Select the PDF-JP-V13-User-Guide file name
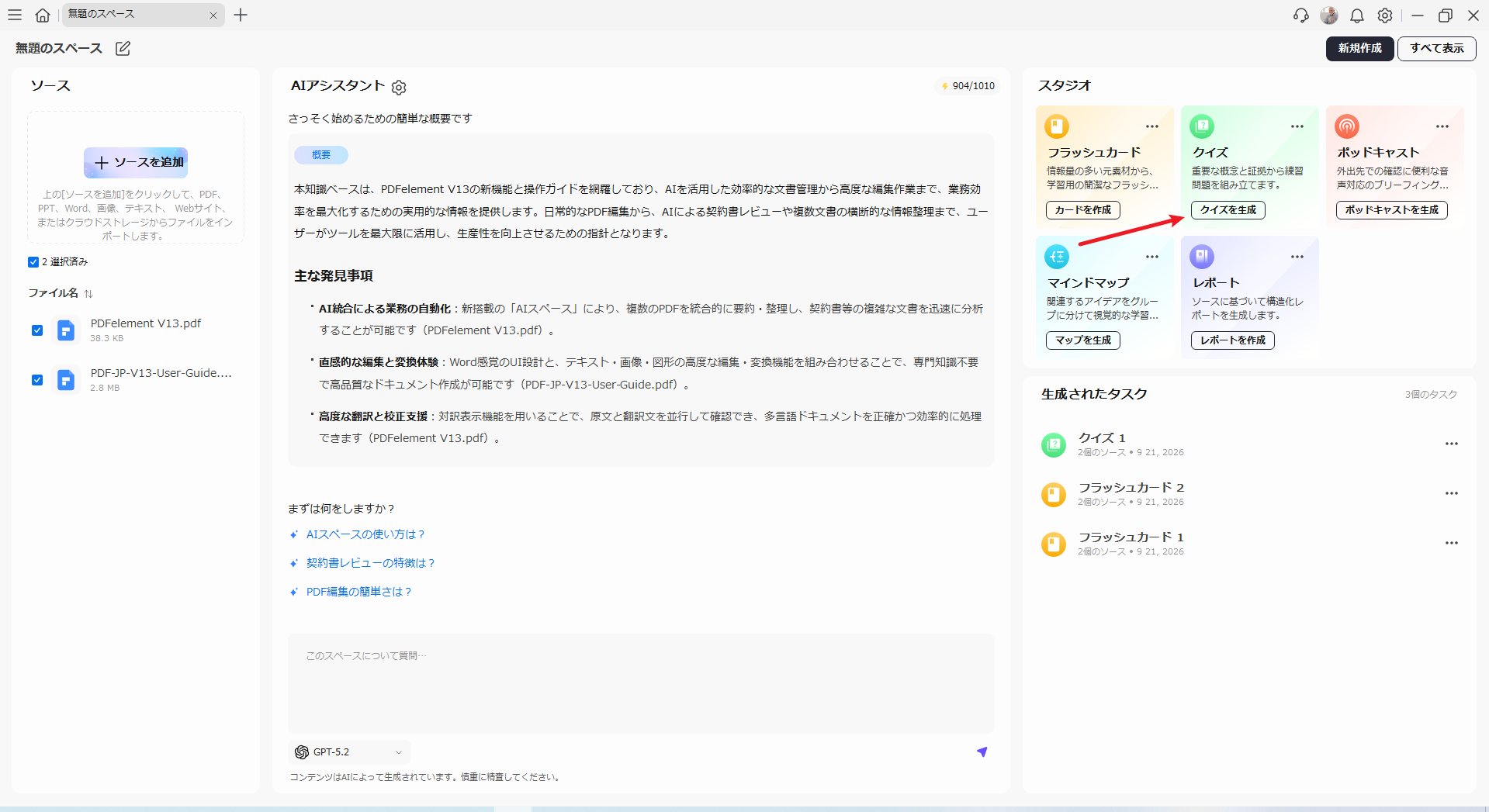Image resolution: width=1489 pixels, height=812 pixels. tap(161, 373)
